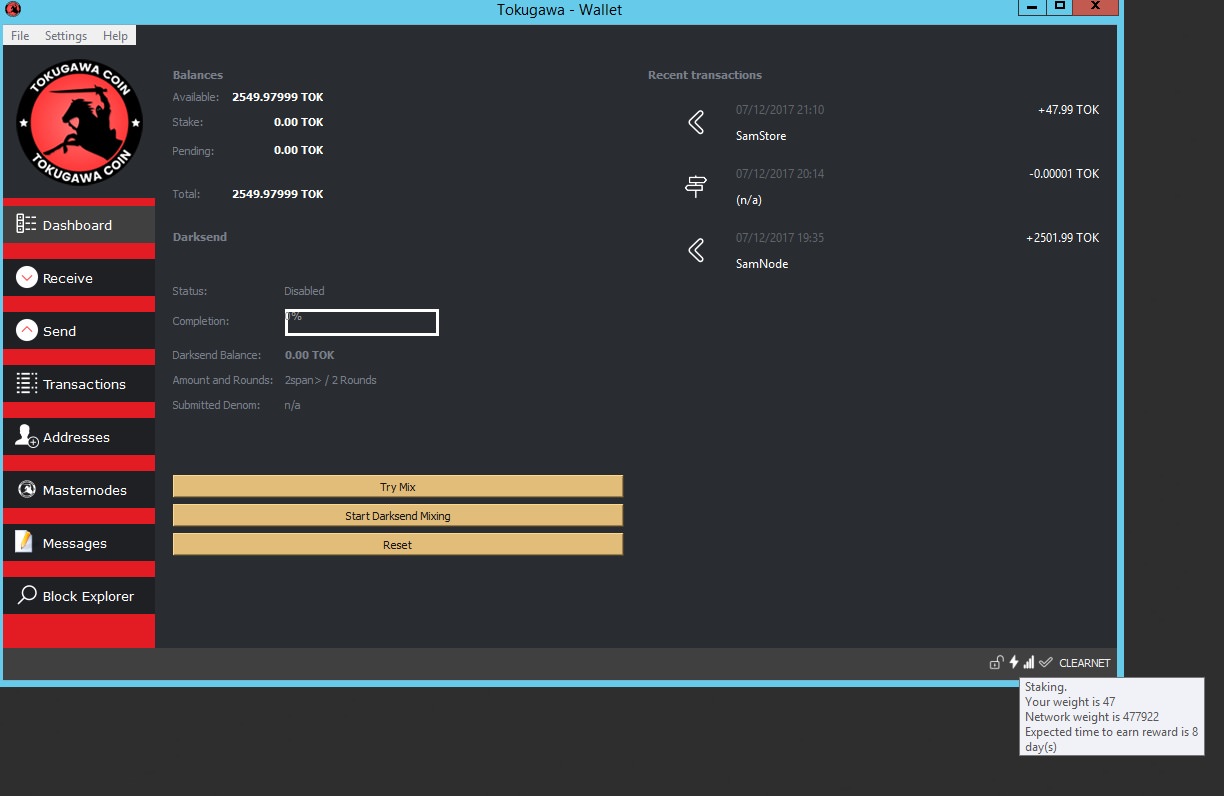Click the Recent transactions heading

(x=705, y=75)
